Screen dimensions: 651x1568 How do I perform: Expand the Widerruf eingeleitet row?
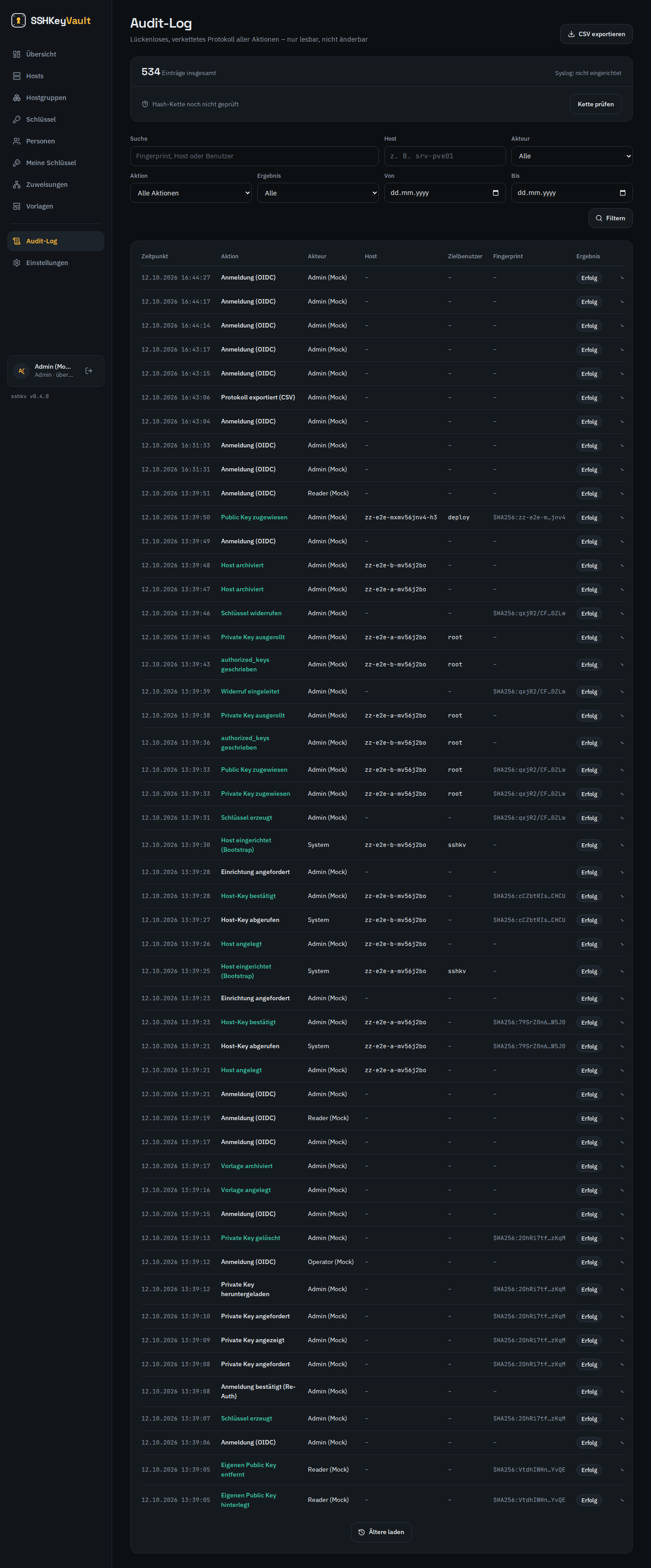coord(622,691)
